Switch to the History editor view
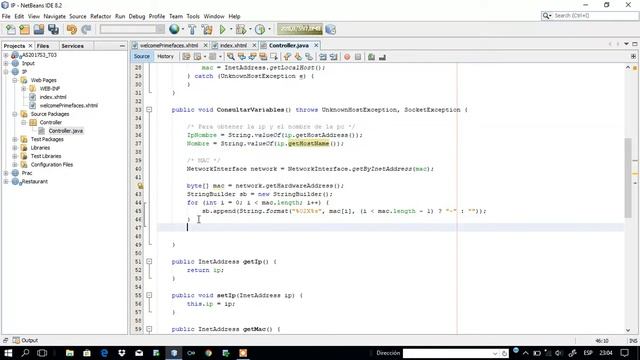This screenshot has height=360, width=640. tap(165, 57)
